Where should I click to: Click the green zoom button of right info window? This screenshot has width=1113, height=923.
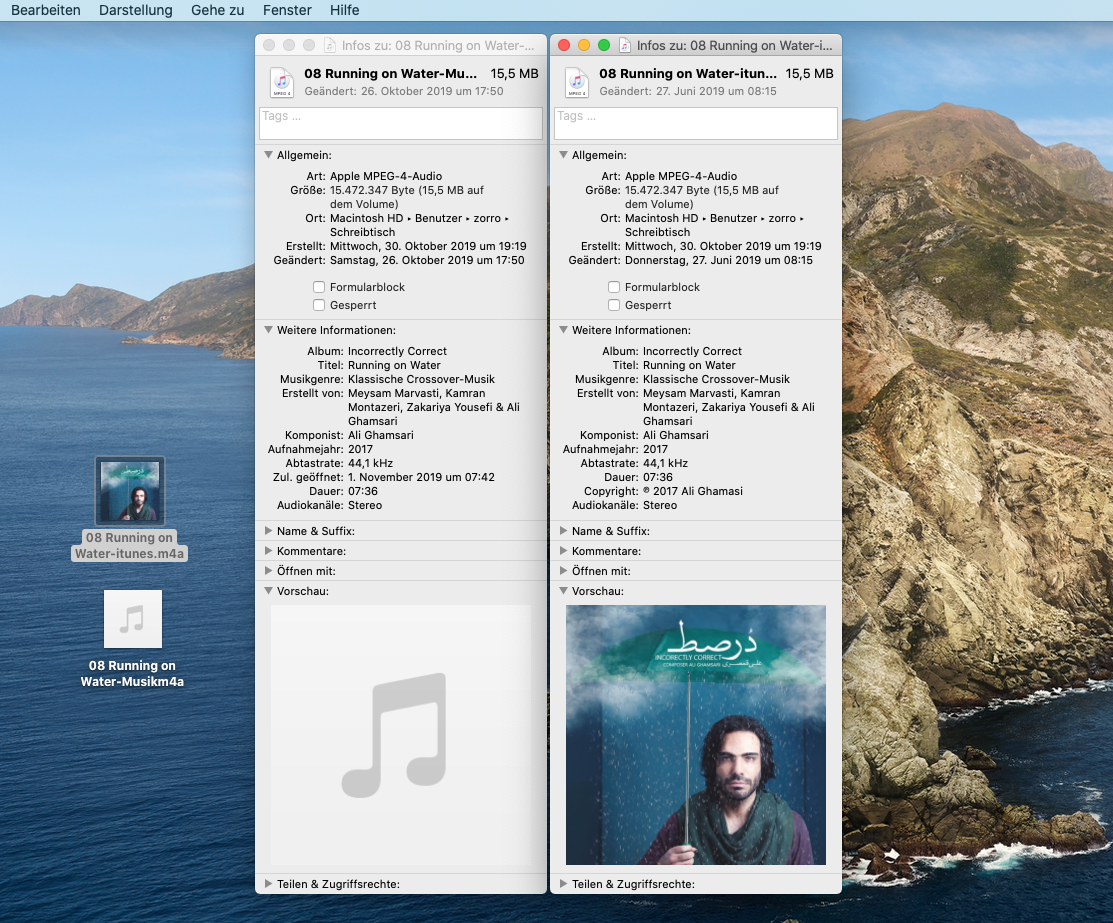603,45
